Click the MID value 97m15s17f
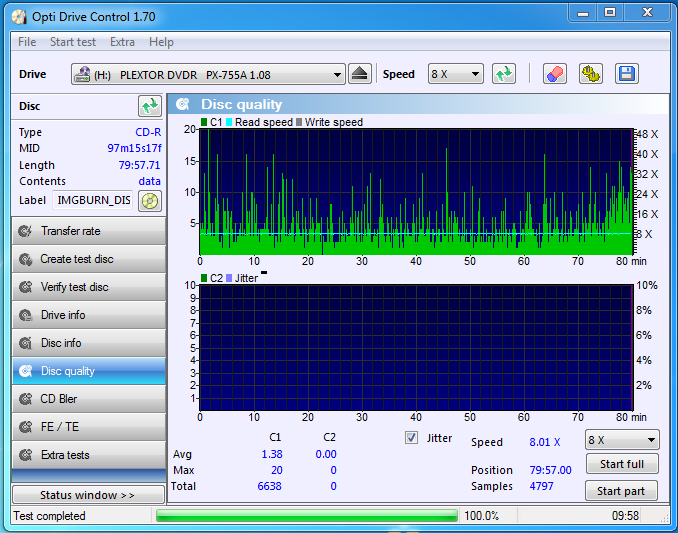Screen dimensions: 678x533 pos(134,148)
